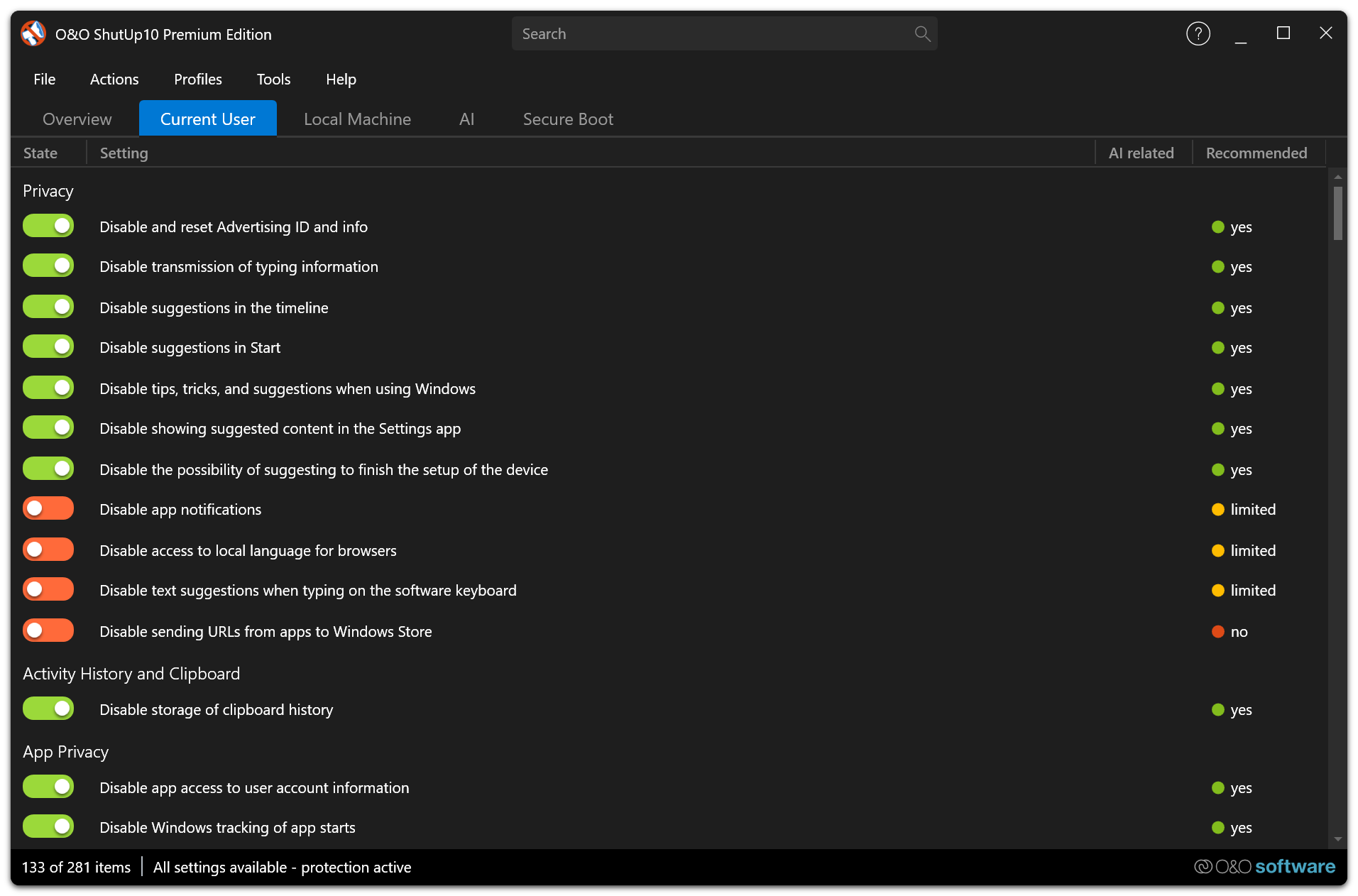Toggle Disable storage of clipboard history switch
This screenshot has height=896, width=1358.
(48, 709)
